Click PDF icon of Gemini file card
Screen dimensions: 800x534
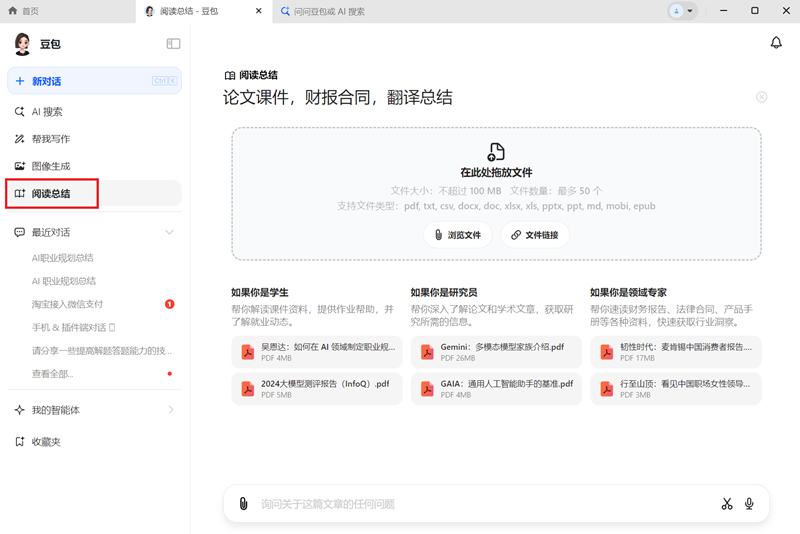(x=427, y=352)
